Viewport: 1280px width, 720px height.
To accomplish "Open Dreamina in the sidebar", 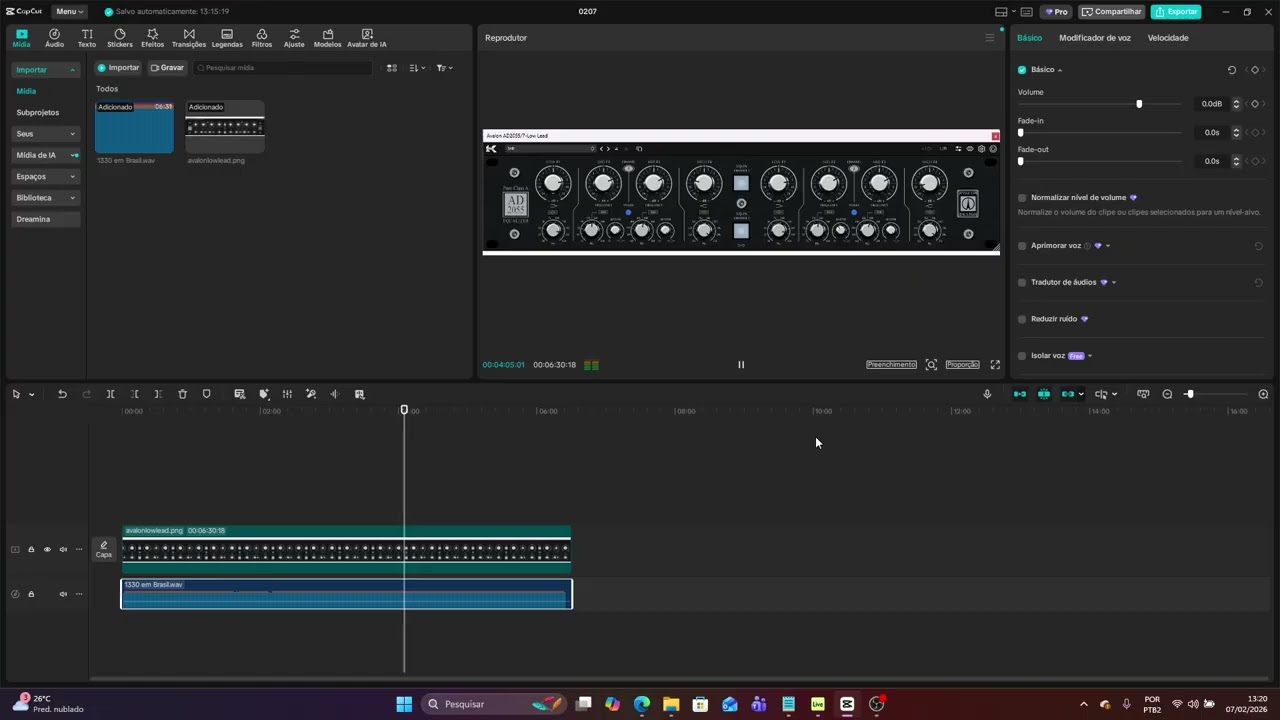I will pyautogui.click(x=46, y=219).
